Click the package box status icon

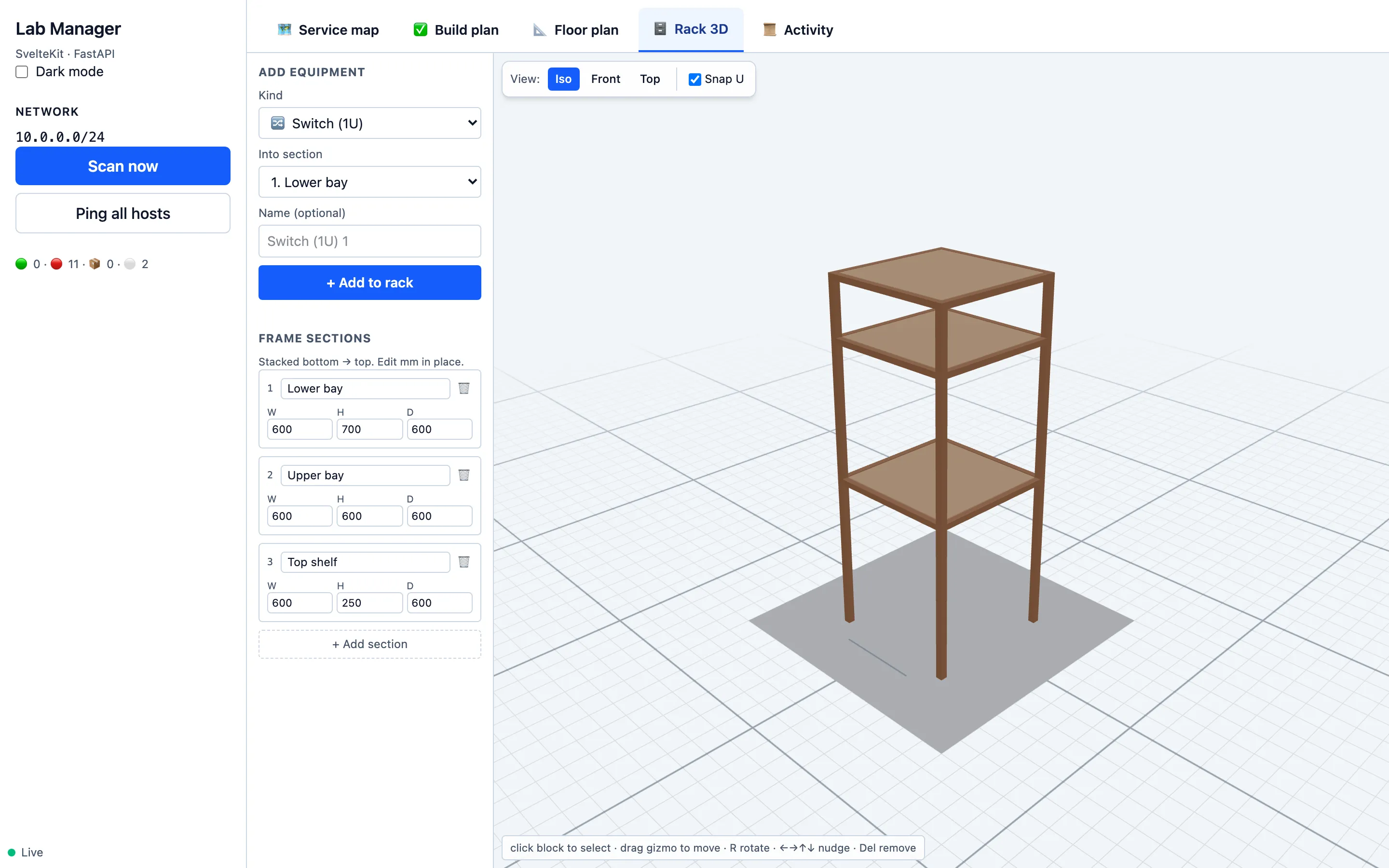coord(95,264)
